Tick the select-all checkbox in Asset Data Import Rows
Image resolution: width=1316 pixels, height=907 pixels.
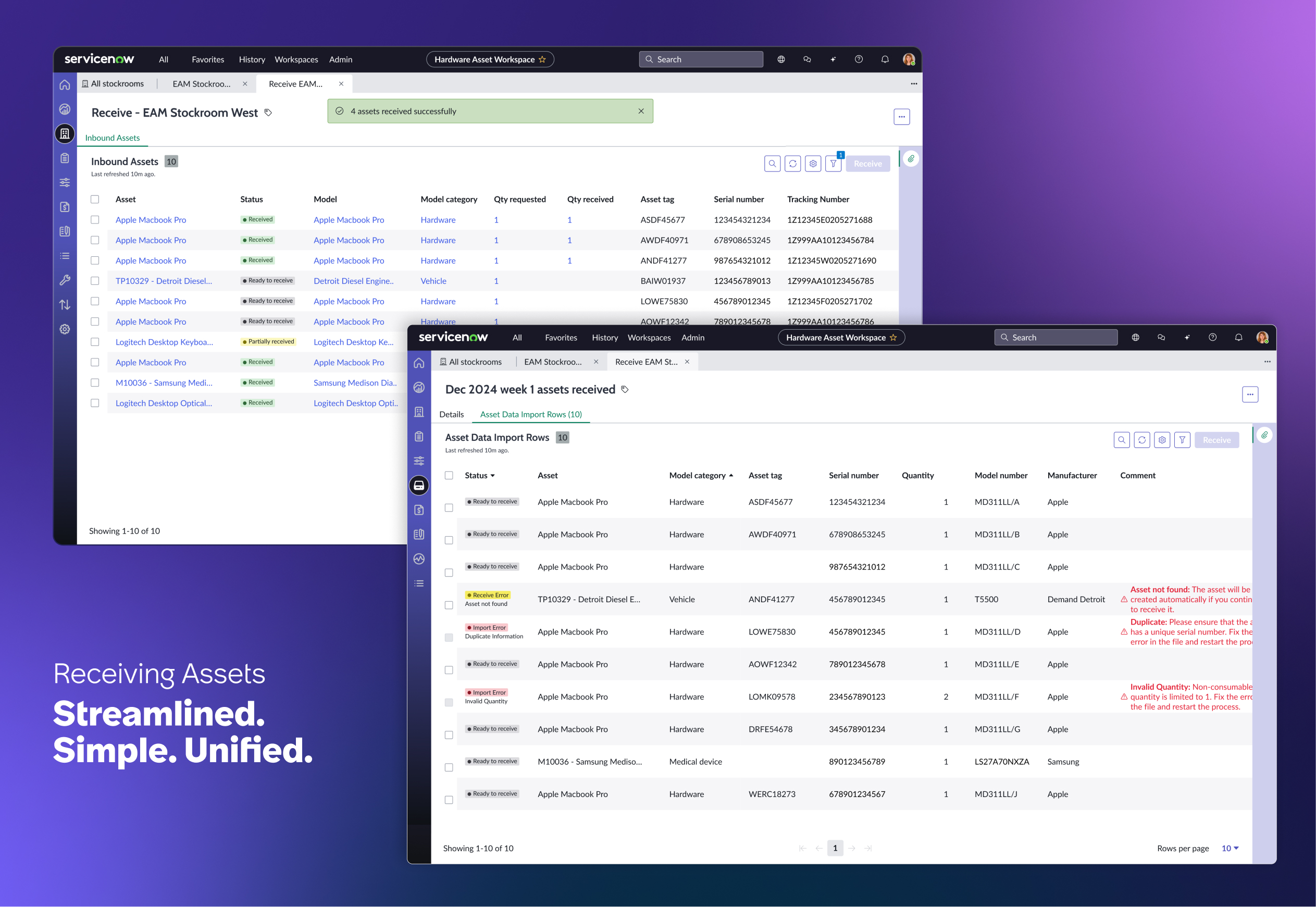pos(449,476)
